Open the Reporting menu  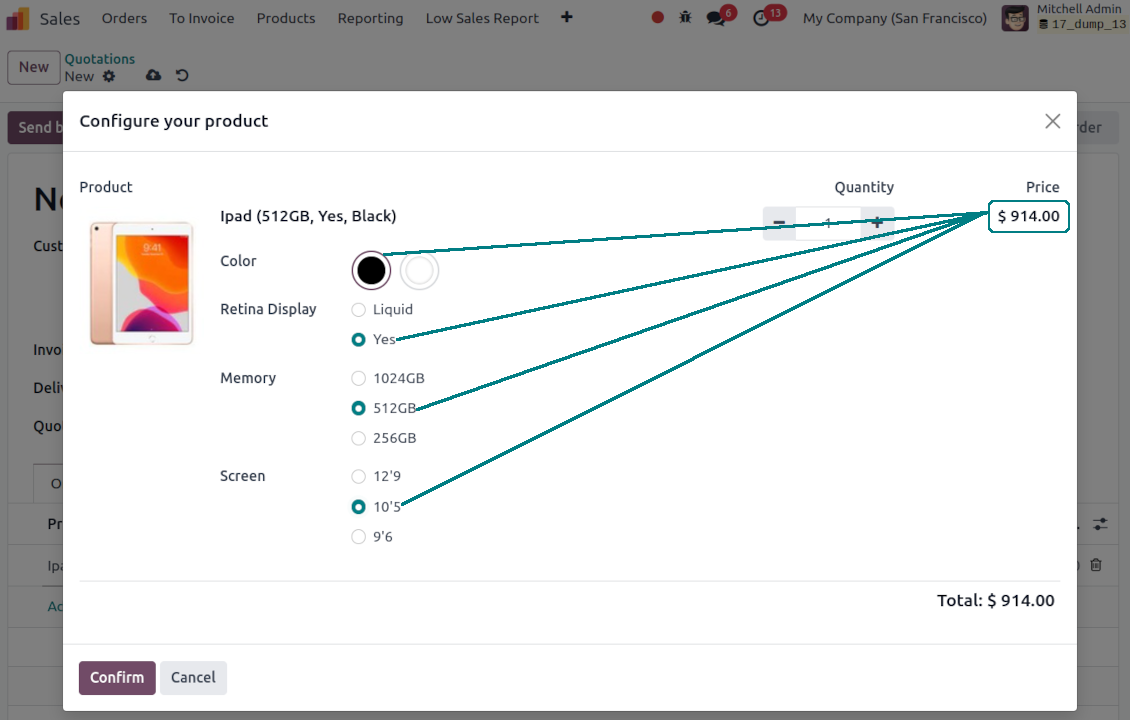point(370,18)
